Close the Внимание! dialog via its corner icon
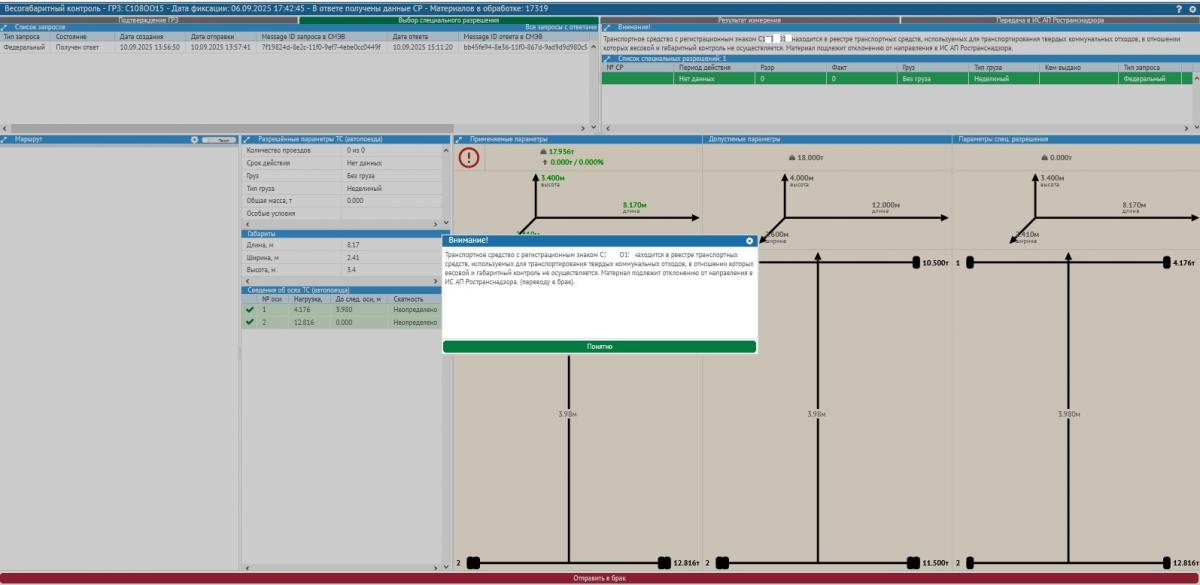 749,241
